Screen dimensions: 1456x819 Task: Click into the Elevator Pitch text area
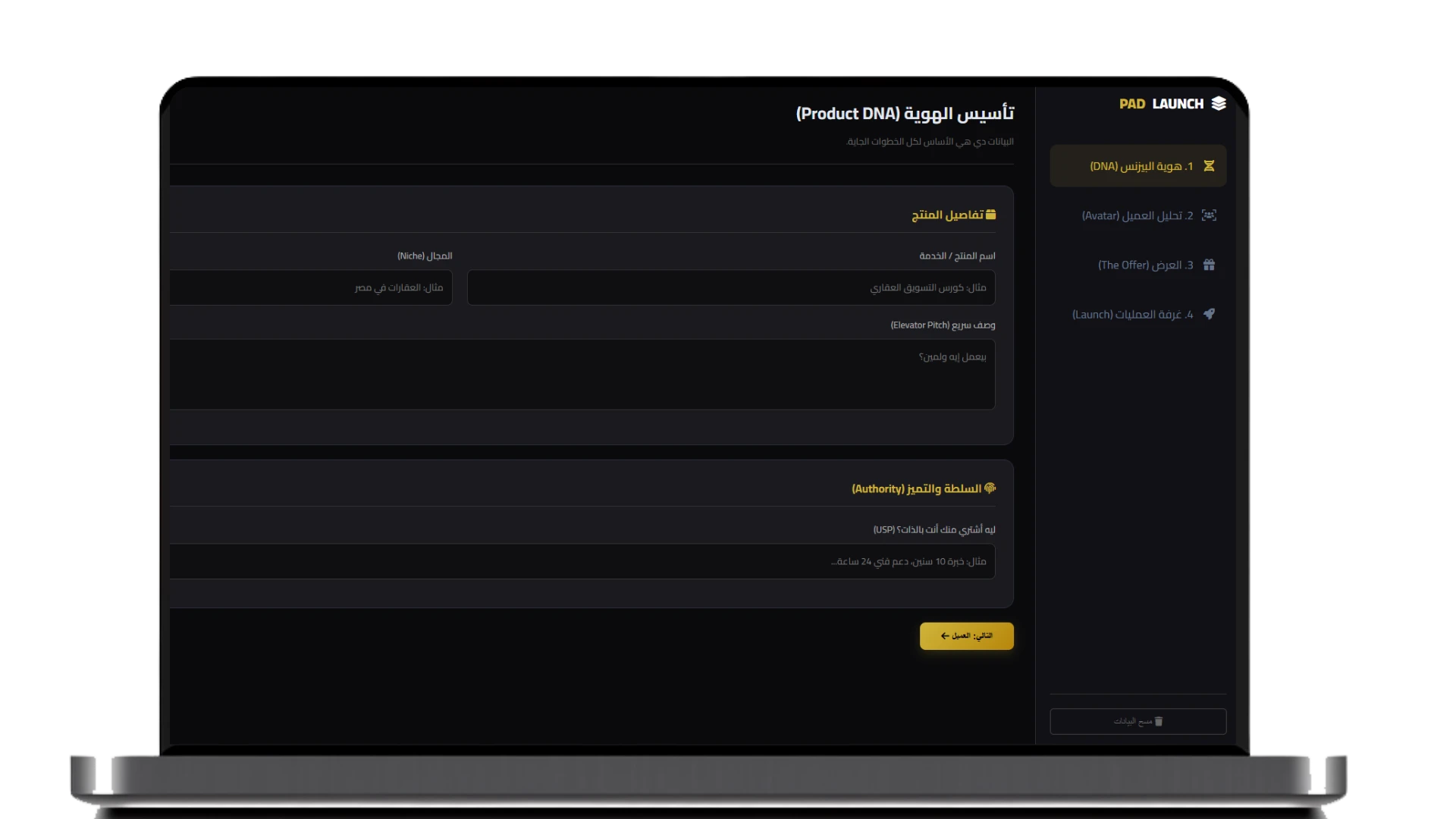click(x=582, y=375)
